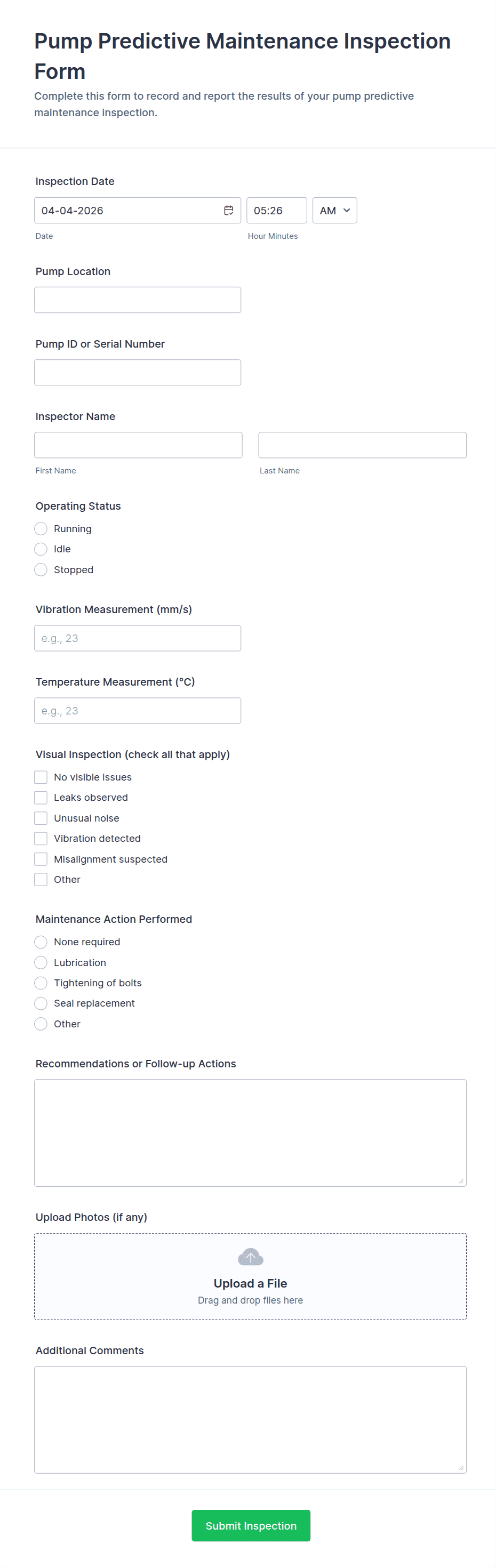Screen dimensions: 496x1568
Task: Select Lubrication maintenance action
Action: (41, 962)
